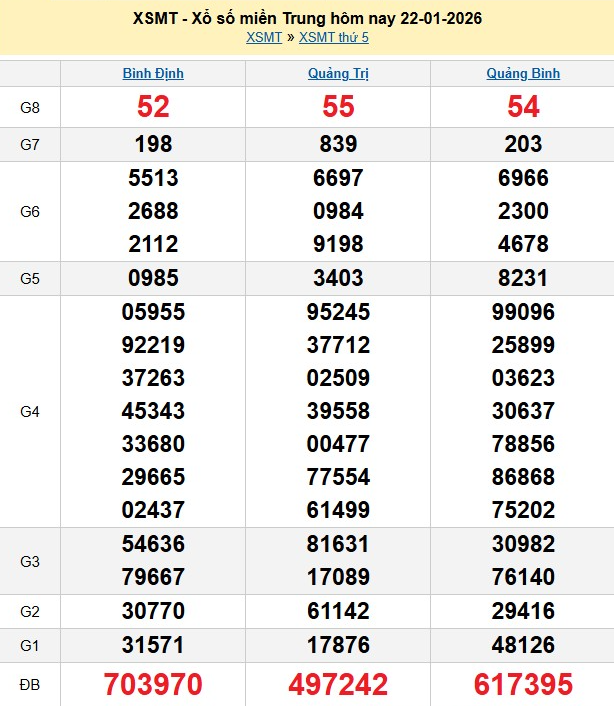Select the G8 number 52

click(153, 107)
